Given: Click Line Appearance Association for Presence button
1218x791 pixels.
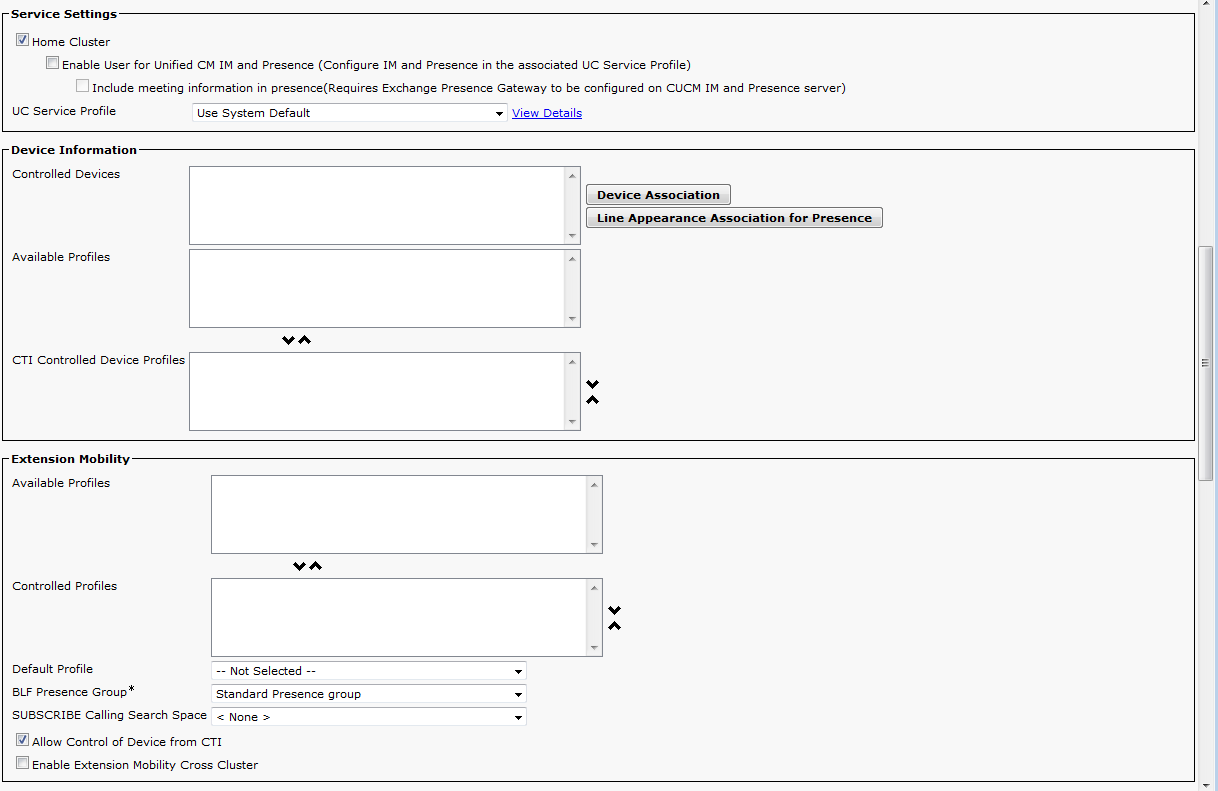Looking at the screenshot, I should [x=734, y=218].
